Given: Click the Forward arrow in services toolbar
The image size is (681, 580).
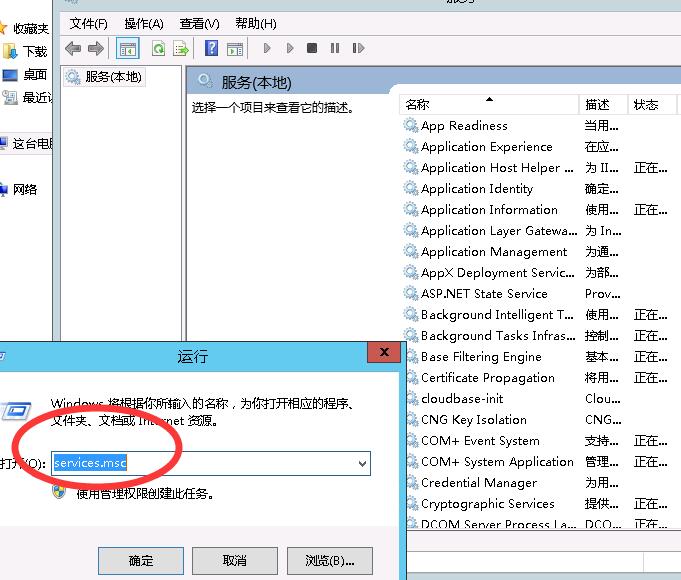Looking at the screenshot, I should pos(96,48).
